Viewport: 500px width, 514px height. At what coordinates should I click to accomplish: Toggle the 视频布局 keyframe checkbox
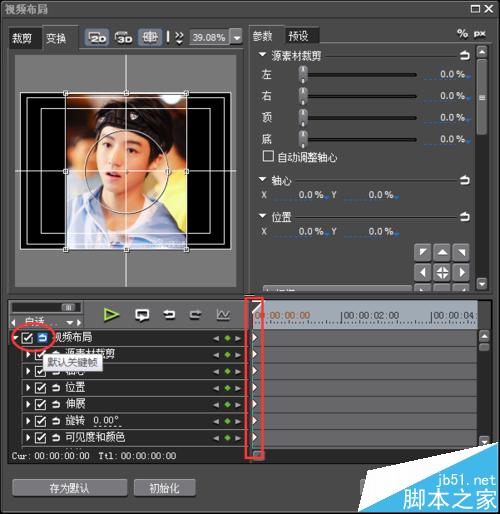tap(27, 338)
